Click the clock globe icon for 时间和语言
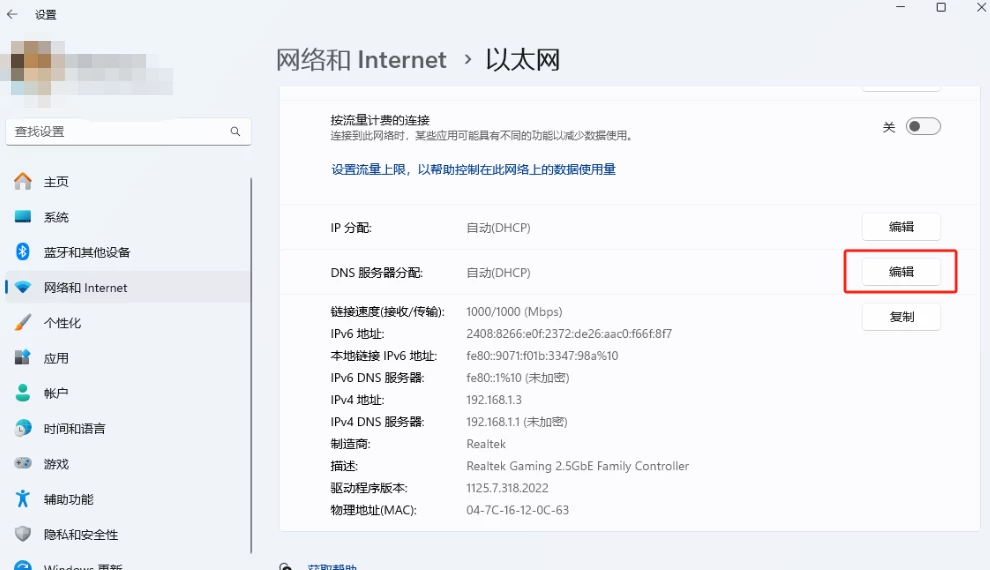 click(x=23, y=428)
